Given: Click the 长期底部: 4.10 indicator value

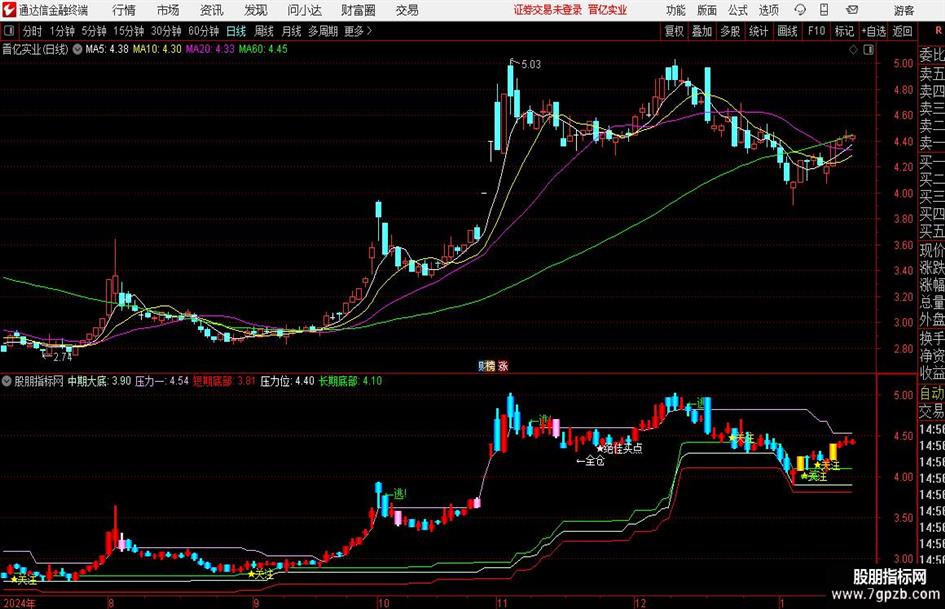Looking at the screenshot, I should [350, 381].
